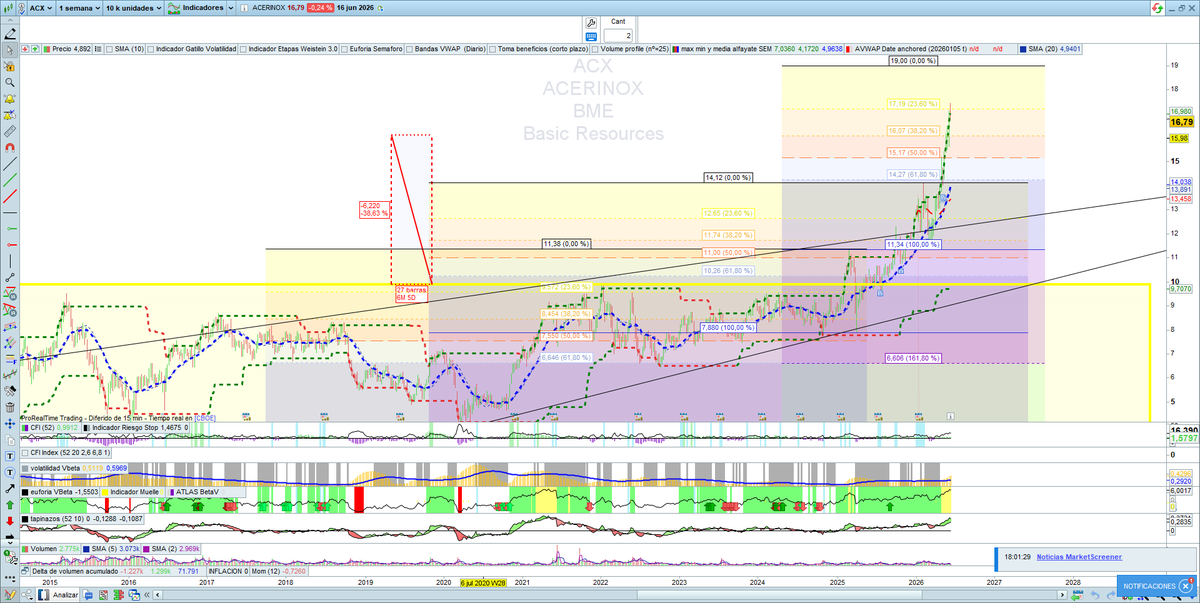Select the text speech bubble tool
Image resolution: width=1200 pixels, height=603 pixels.
[x=10, y=473]
